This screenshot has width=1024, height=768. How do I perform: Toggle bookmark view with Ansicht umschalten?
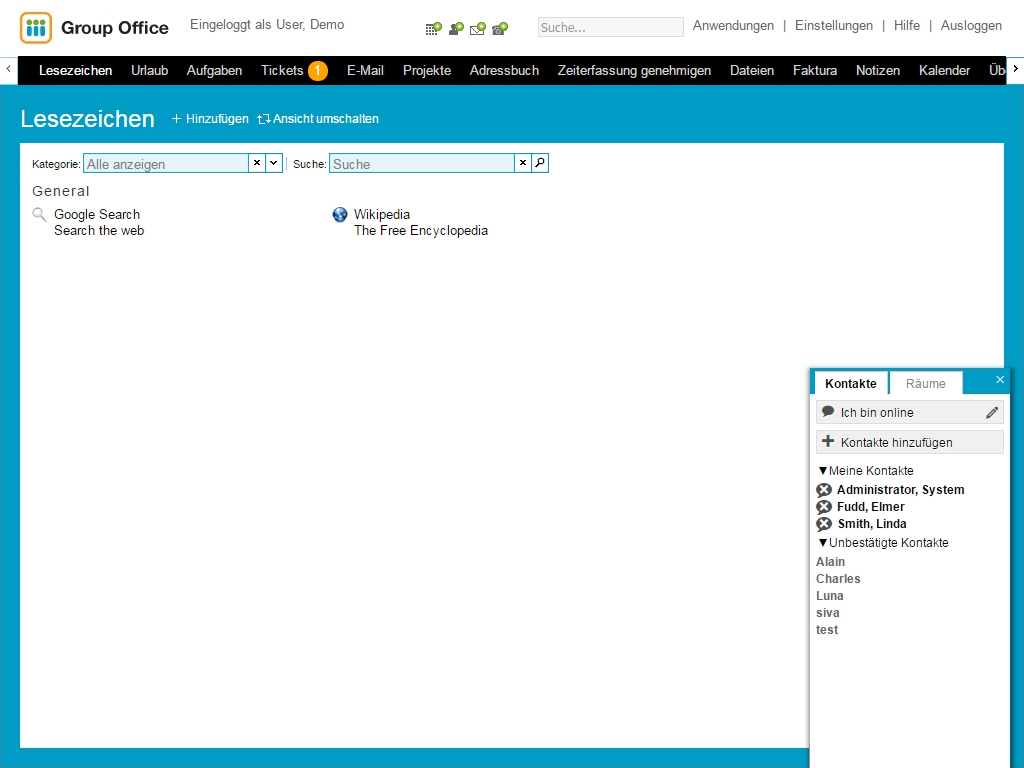[x=318, y=119]
